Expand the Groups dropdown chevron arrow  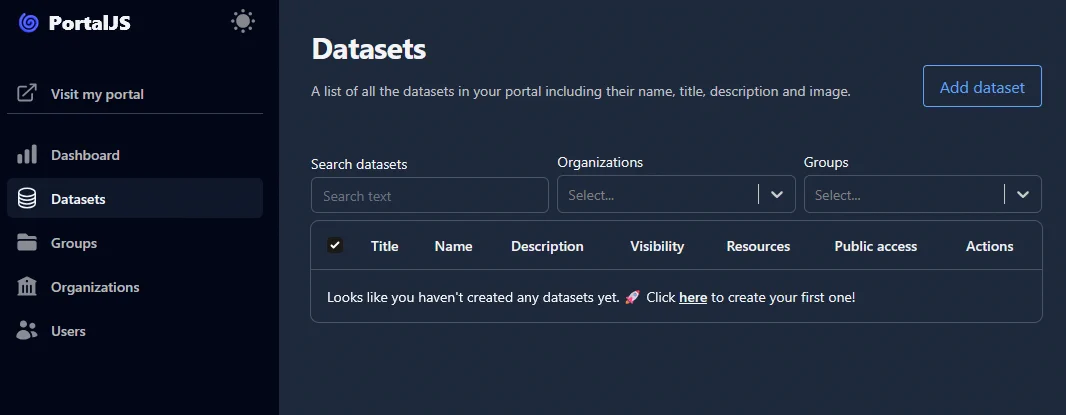1023,195
